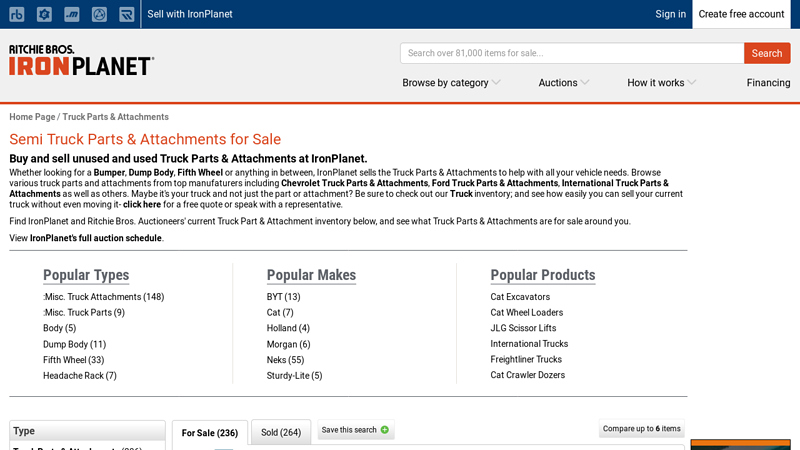Open the Financing menu item
This screenshot has height=450, width=800.
768,83
